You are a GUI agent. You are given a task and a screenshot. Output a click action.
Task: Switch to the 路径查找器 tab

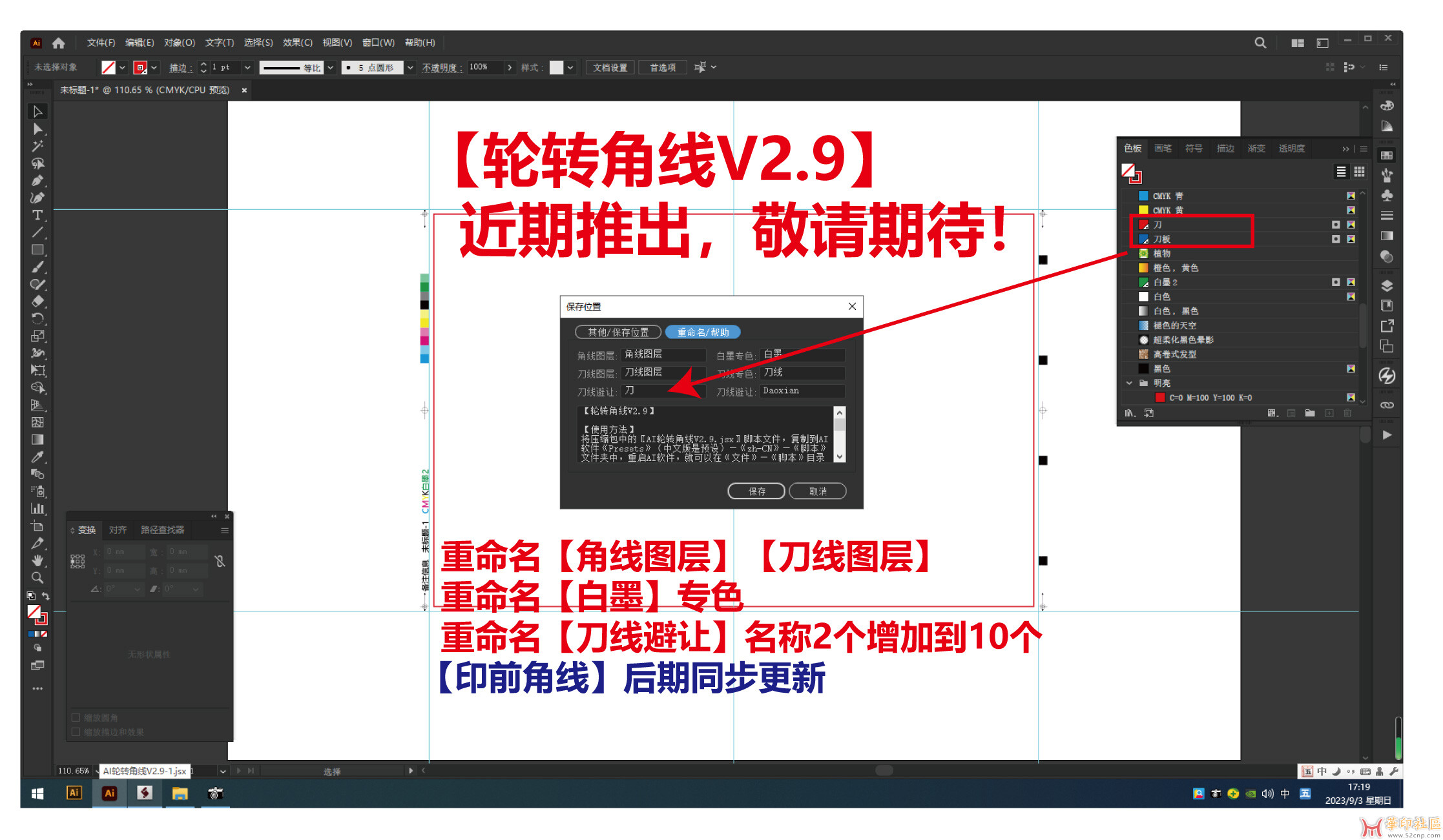(163, 530)
